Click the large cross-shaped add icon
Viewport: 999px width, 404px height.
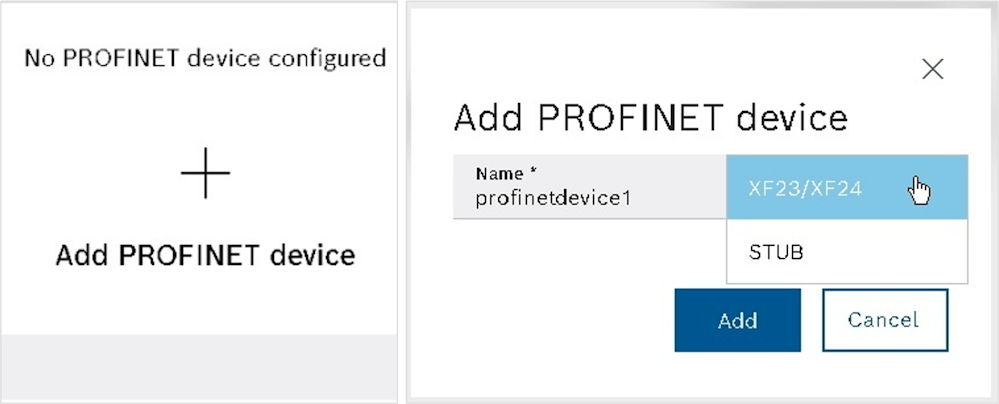coord(205,173)
